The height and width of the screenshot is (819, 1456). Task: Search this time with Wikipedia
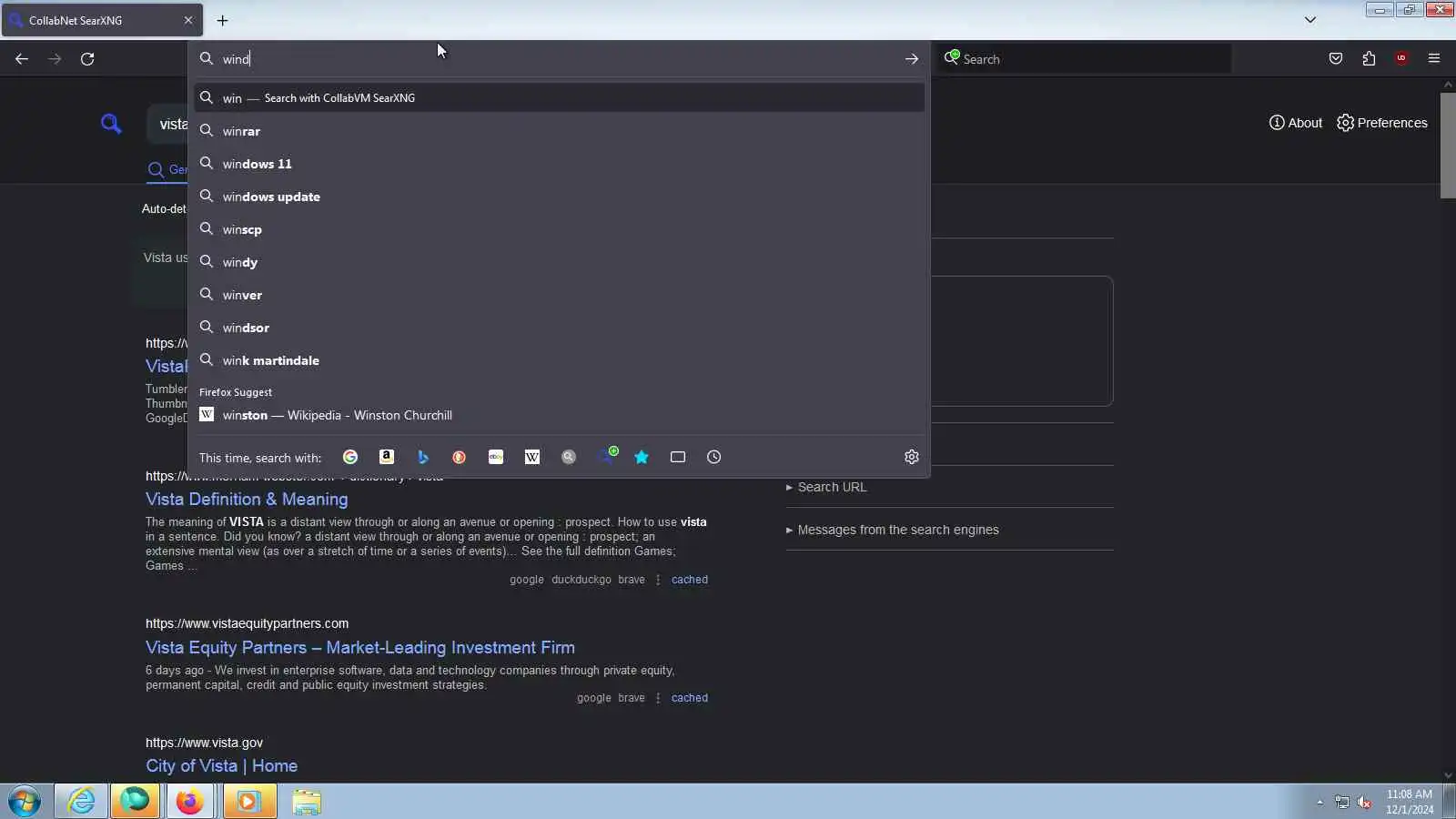point(532,457)
